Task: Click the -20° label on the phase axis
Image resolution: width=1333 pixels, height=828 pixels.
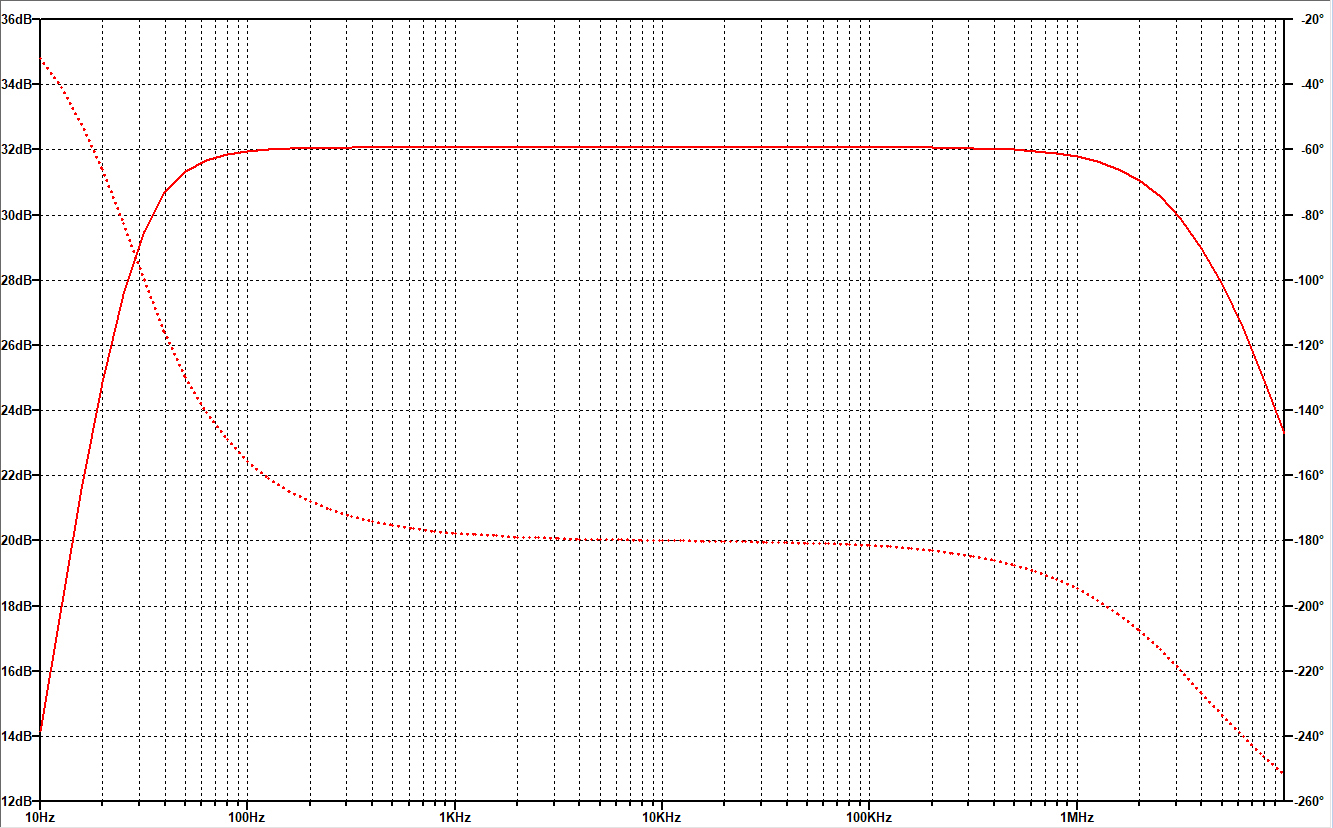Action: tap(1309, 20)
